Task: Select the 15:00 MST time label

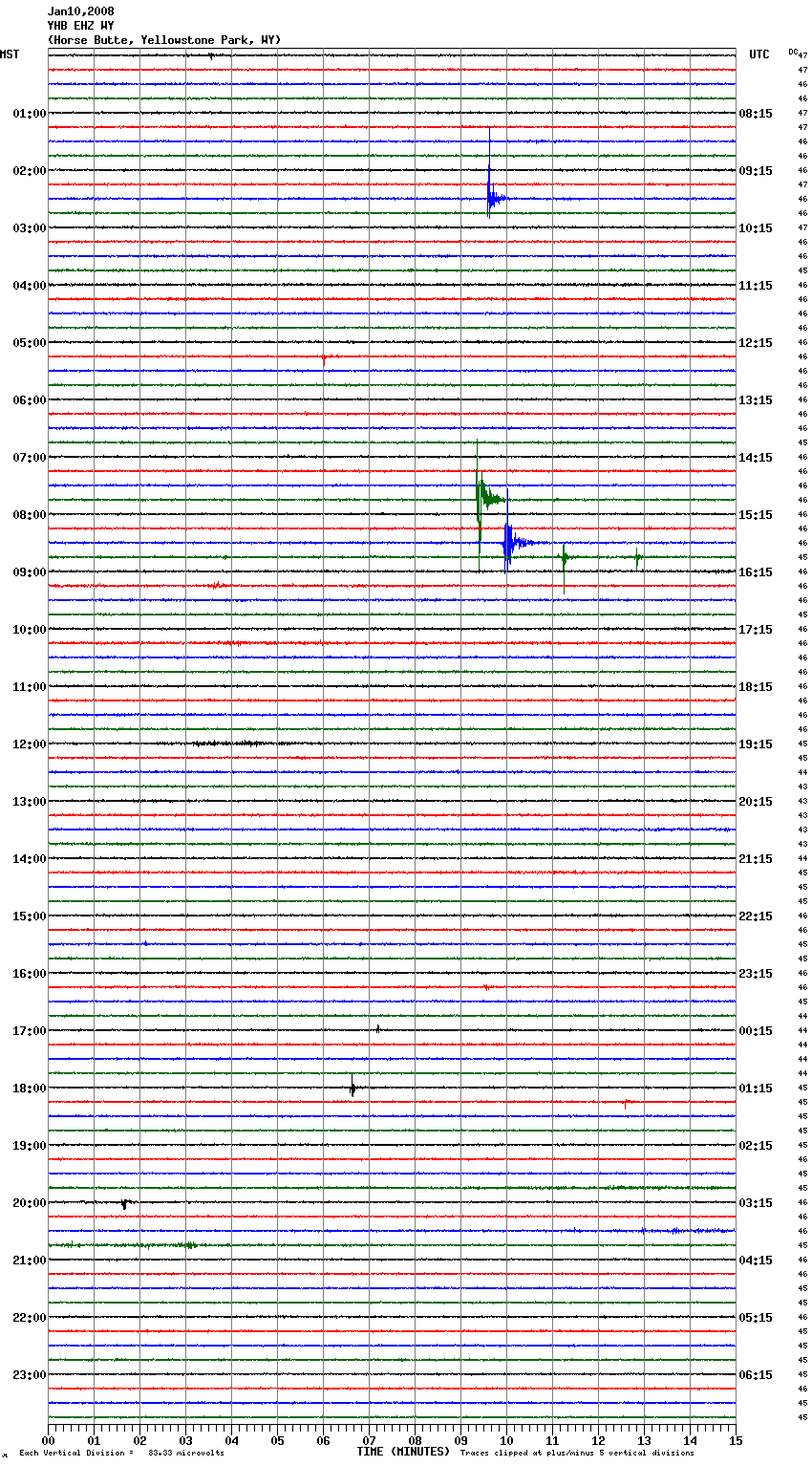Action: 30,916
